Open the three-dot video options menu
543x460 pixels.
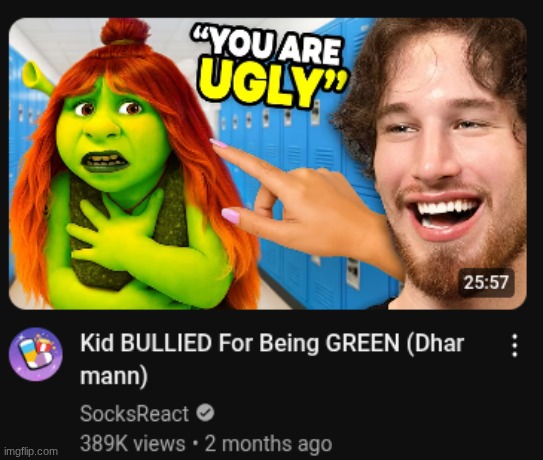(x=515, y=345)
